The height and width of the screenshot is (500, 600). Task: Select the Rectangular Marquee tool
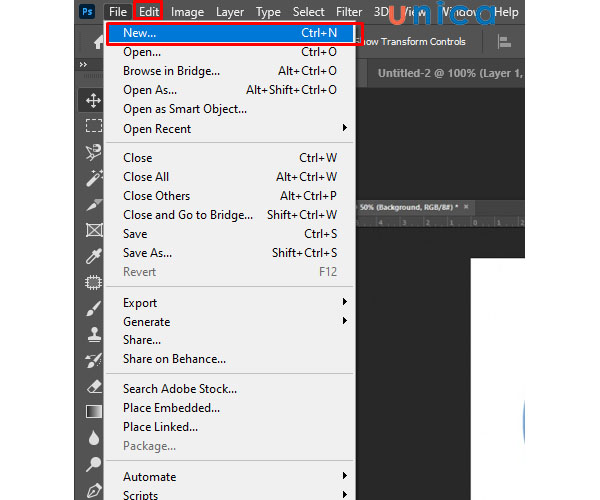pos(93,126)
